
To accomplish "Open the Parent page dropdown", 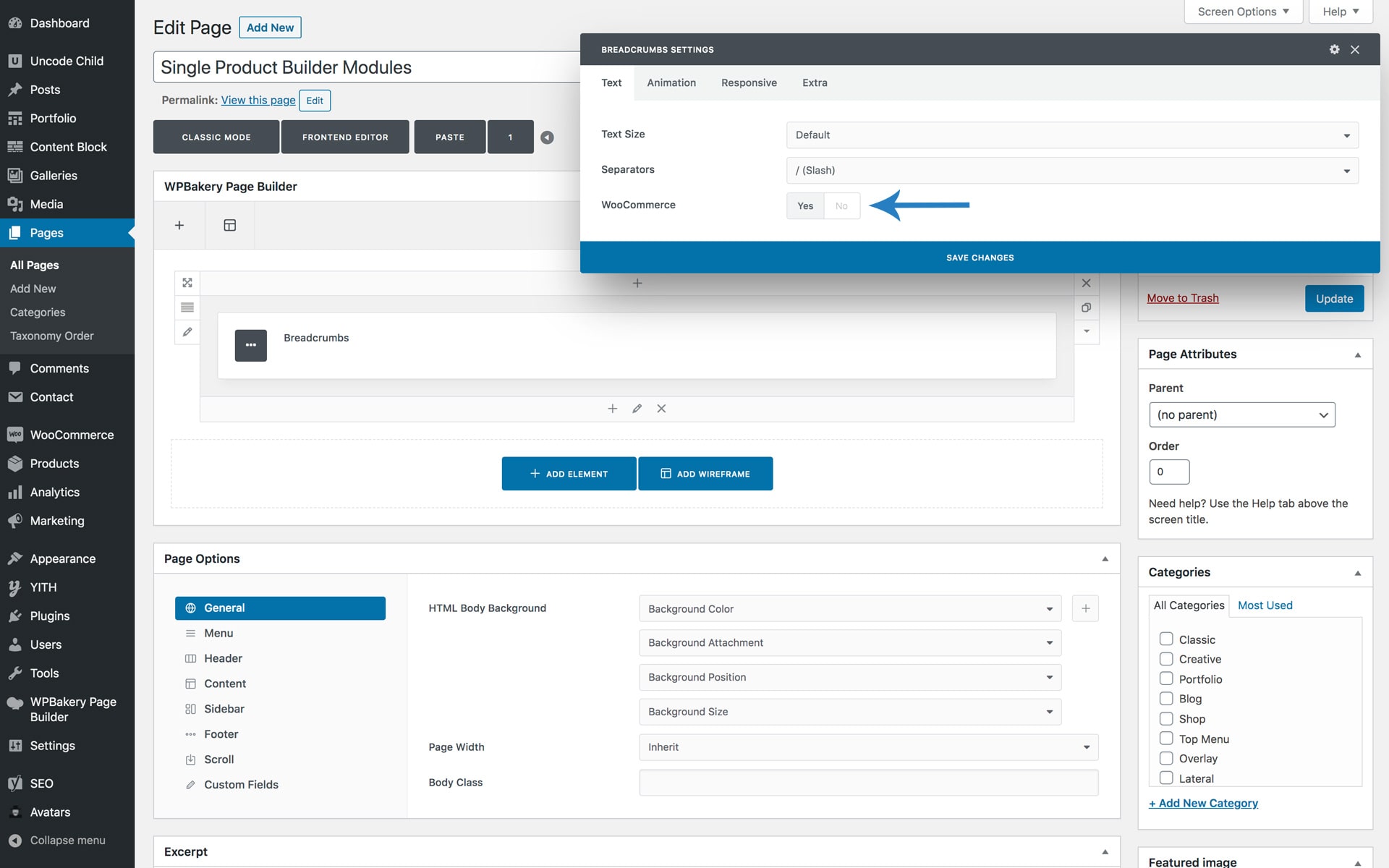I will [x=1241, y=415].
